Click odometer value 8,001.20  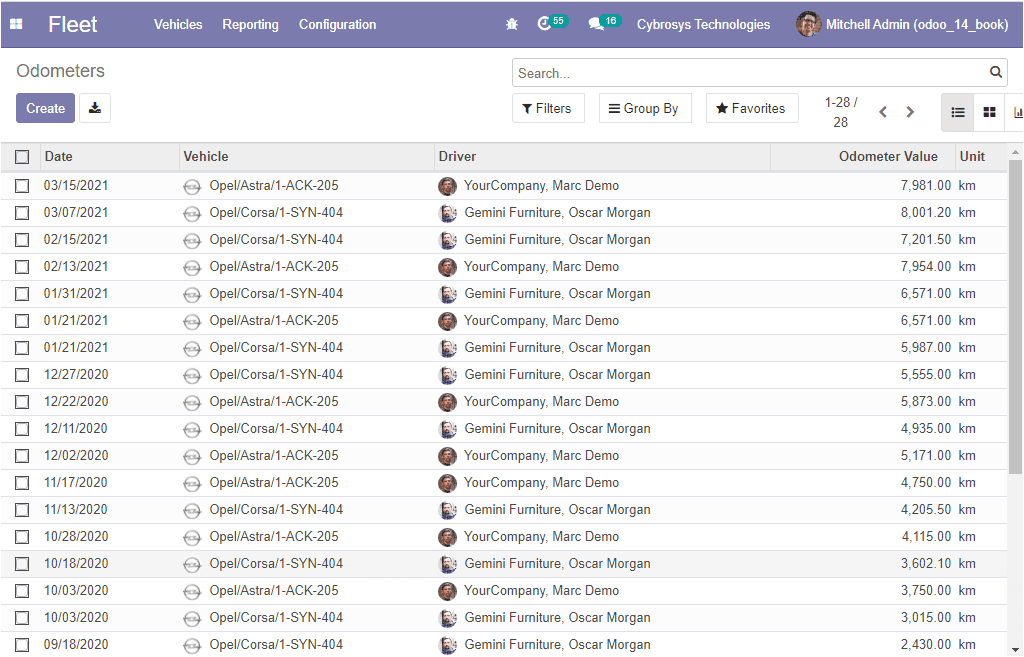[x=925, y=213]
